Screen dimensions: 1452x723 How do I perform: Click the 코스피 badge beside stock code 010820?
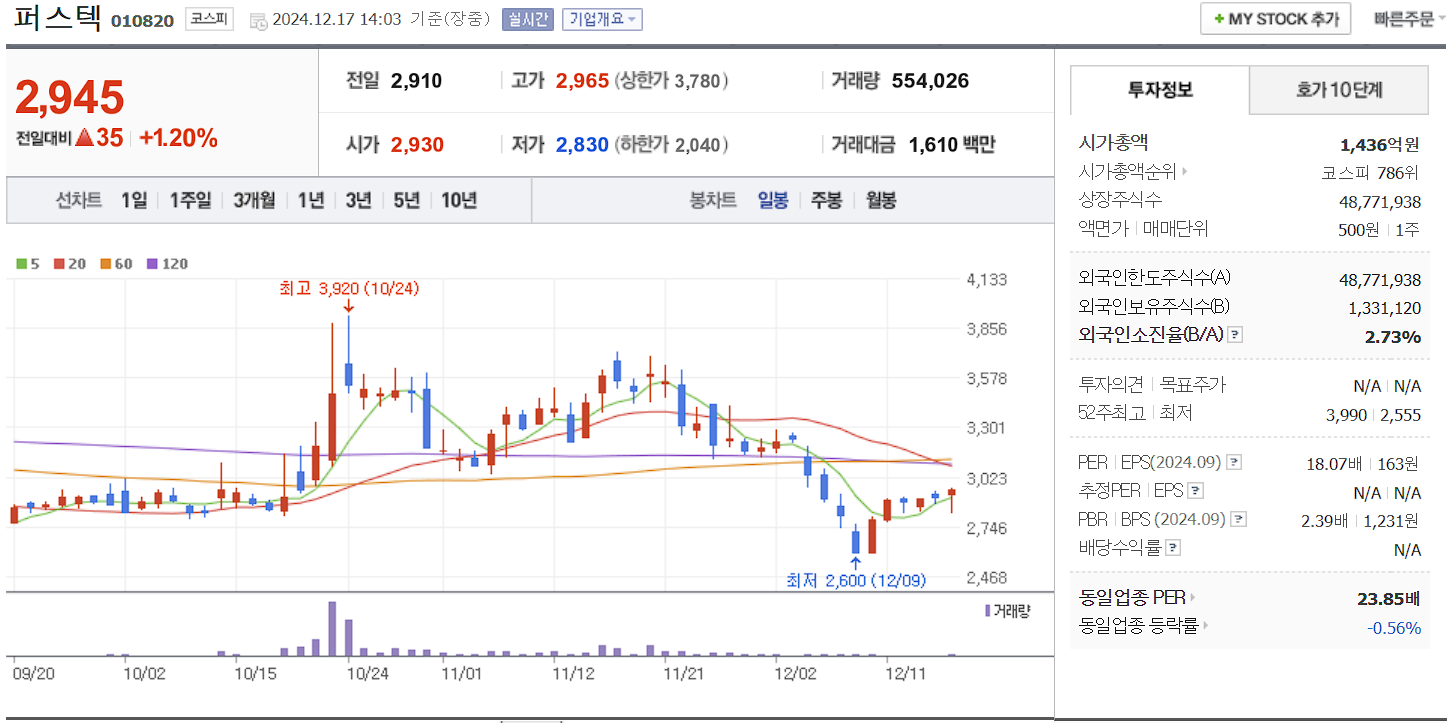208,20
